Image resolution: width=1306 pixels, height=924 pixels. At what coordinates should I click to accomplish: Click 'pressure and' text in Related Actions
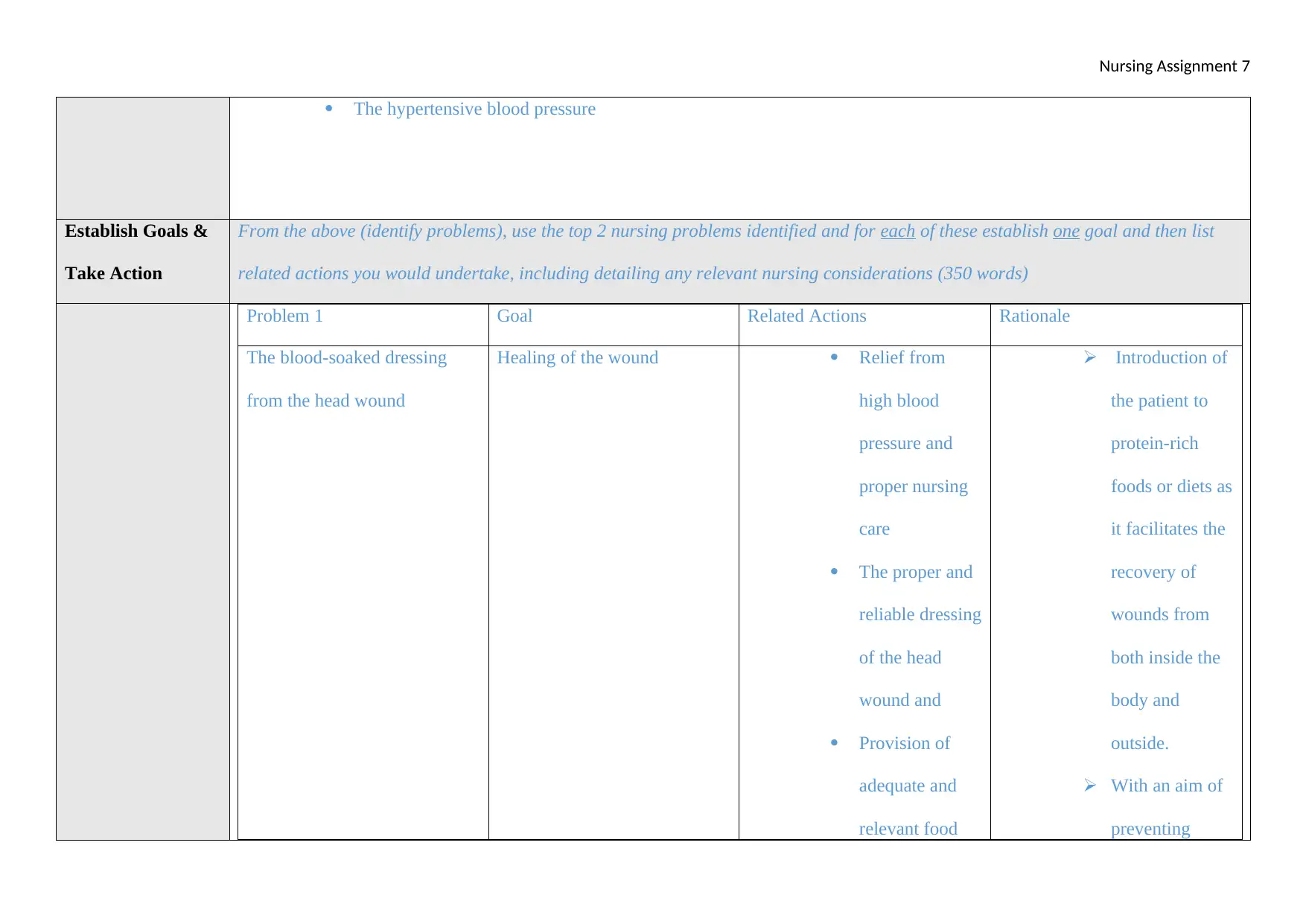click(x=905, y=443)
